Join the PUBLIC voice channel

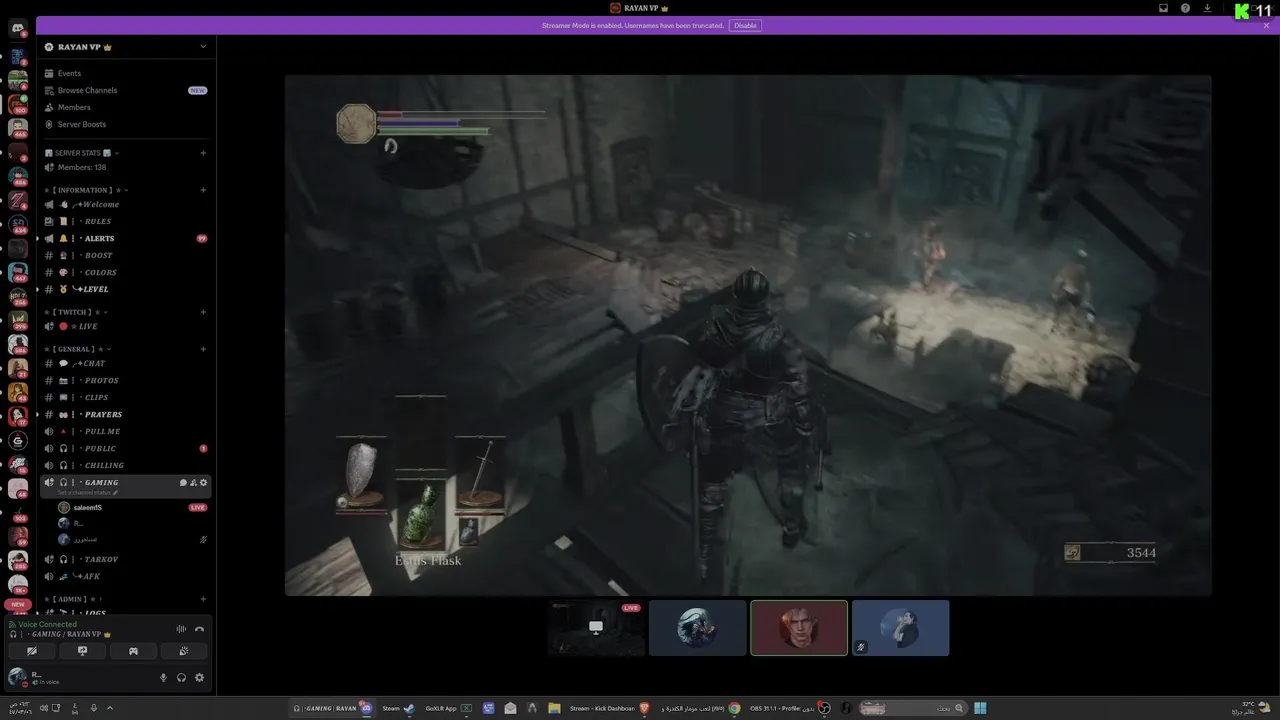coord(126,448)
